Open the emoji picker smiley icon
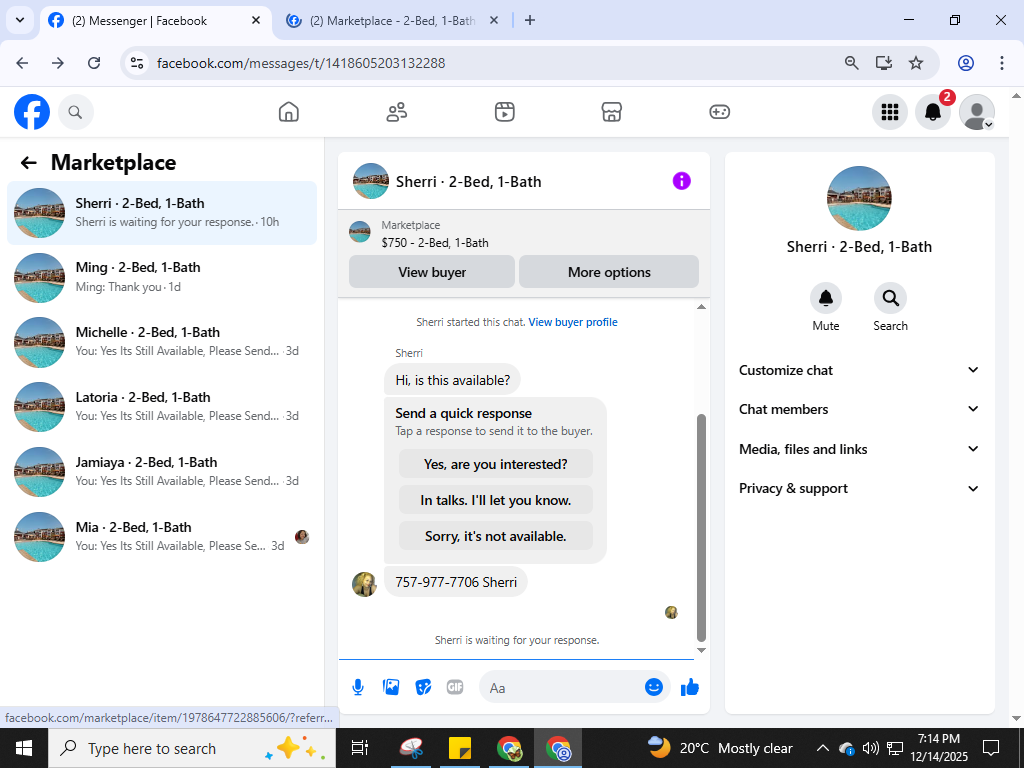1024x768 pixels. (654, 687)
